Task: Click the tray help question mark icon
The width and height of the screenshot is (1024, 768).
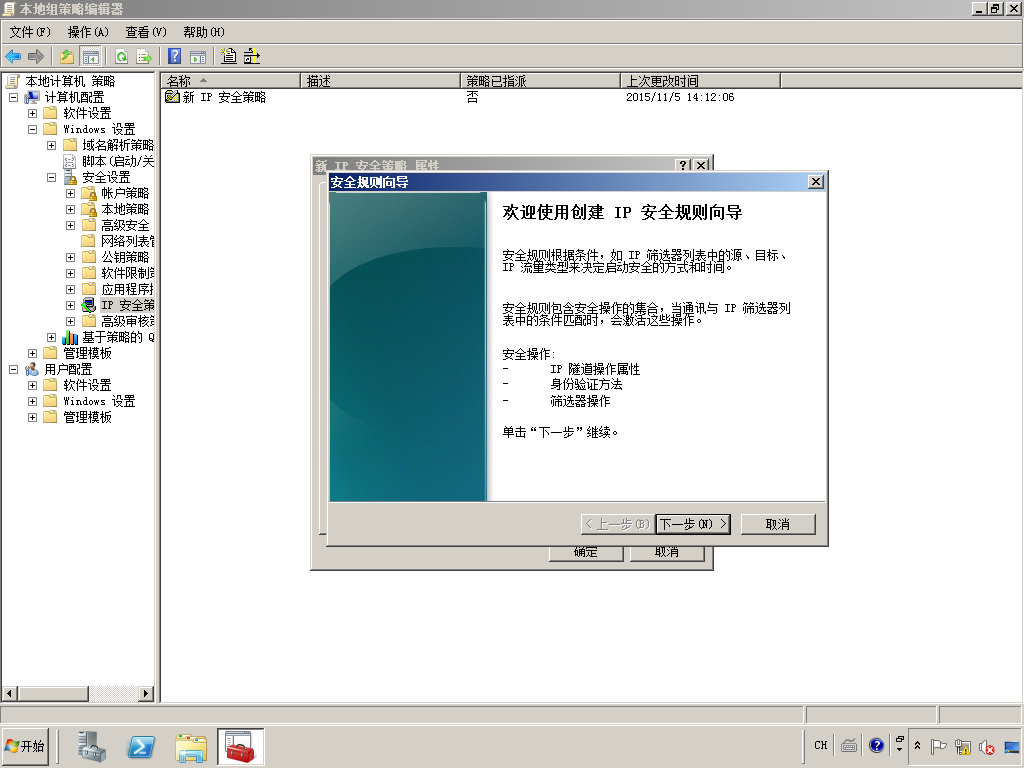Action: (876, 745)
